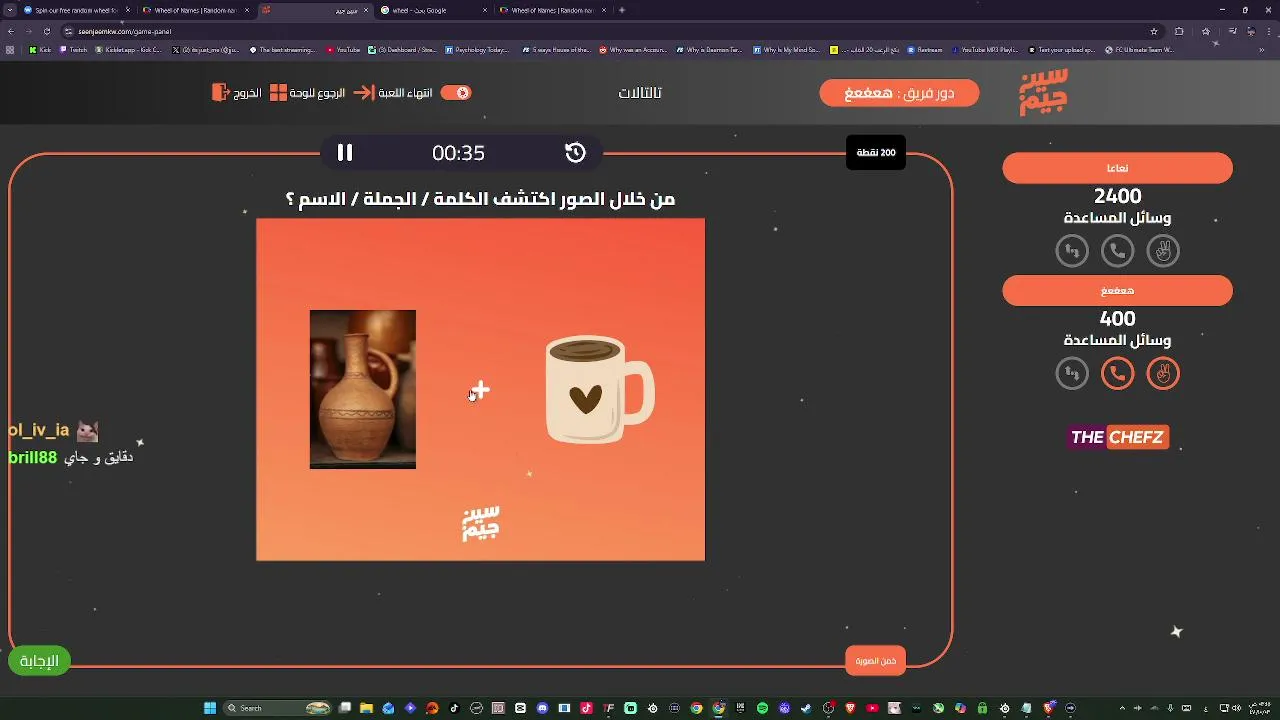Image resolution: width=1280 pixels, height=720 pixels.
Task: Click the coffee mug with heart picture
Action: 600,389
